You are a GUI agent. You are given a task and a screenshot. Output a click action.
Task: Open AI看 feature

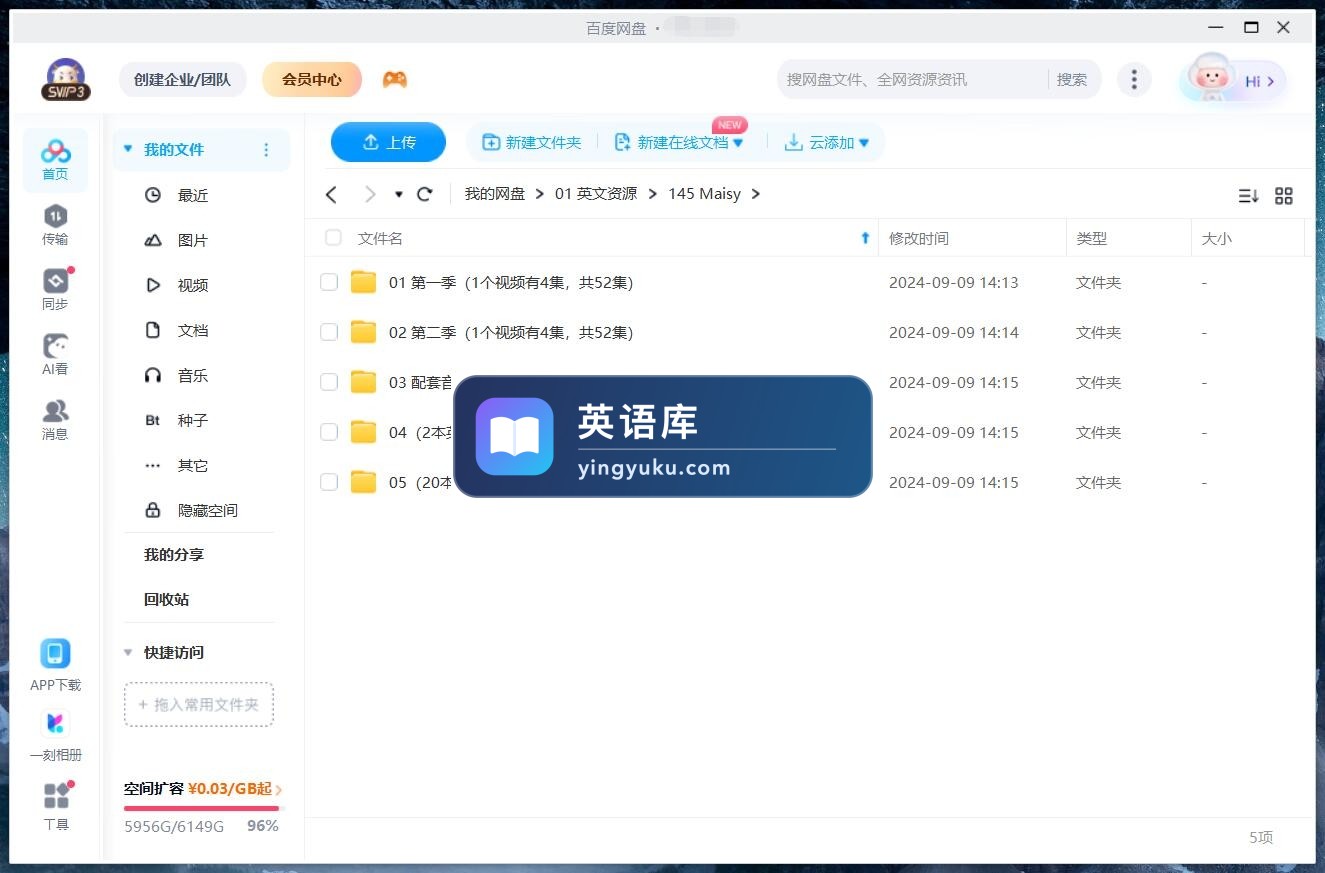click(x=55, y=355)
